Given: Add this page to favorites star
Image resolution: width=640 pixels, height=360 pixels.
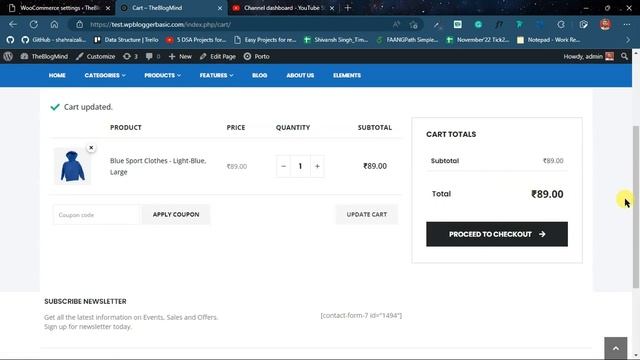Looking at the screenshot, I should [413, 24].
